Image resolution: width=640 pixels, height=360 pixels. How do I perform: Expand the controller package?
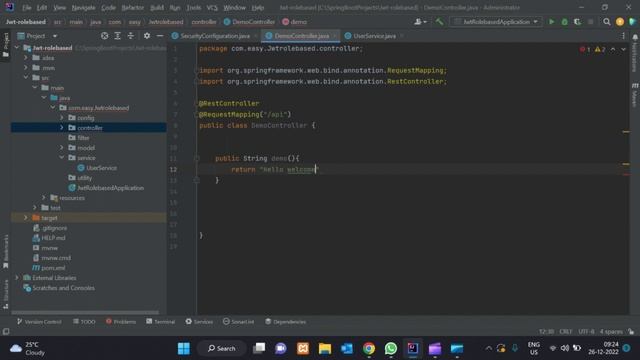coord(62,128)
